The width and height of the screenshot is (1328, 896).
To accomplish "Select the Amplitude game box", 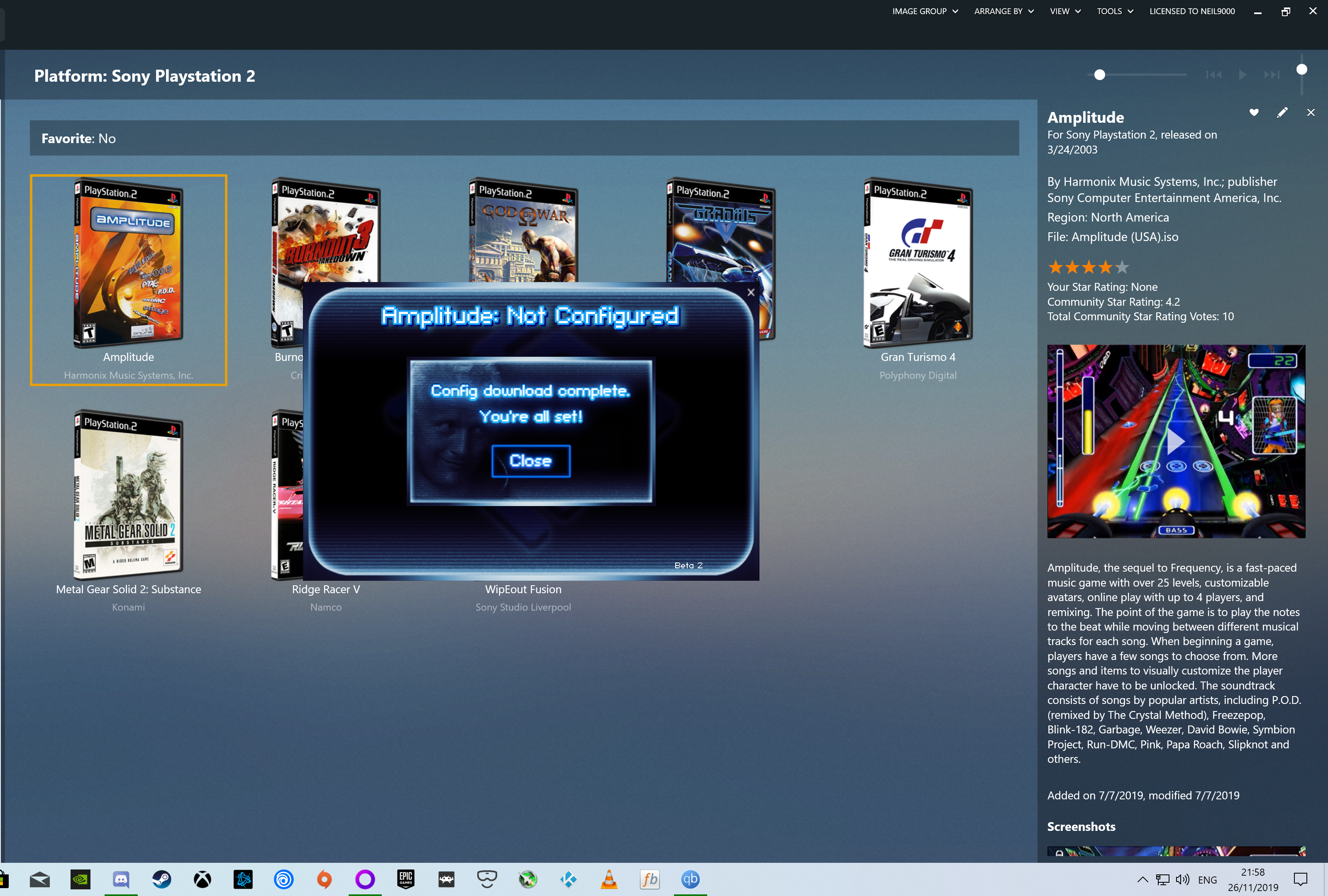I will coord(129,280).
